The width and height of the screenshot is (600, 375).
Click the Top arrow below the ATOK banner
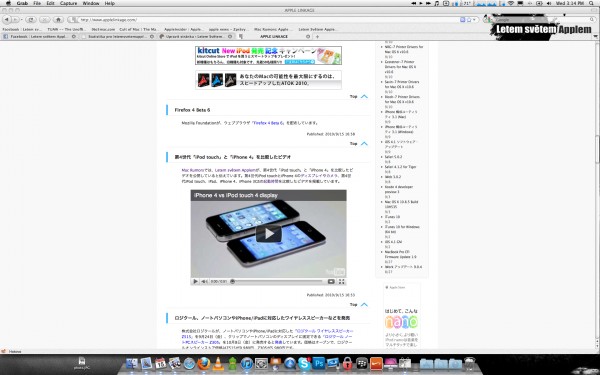[359, 96]
